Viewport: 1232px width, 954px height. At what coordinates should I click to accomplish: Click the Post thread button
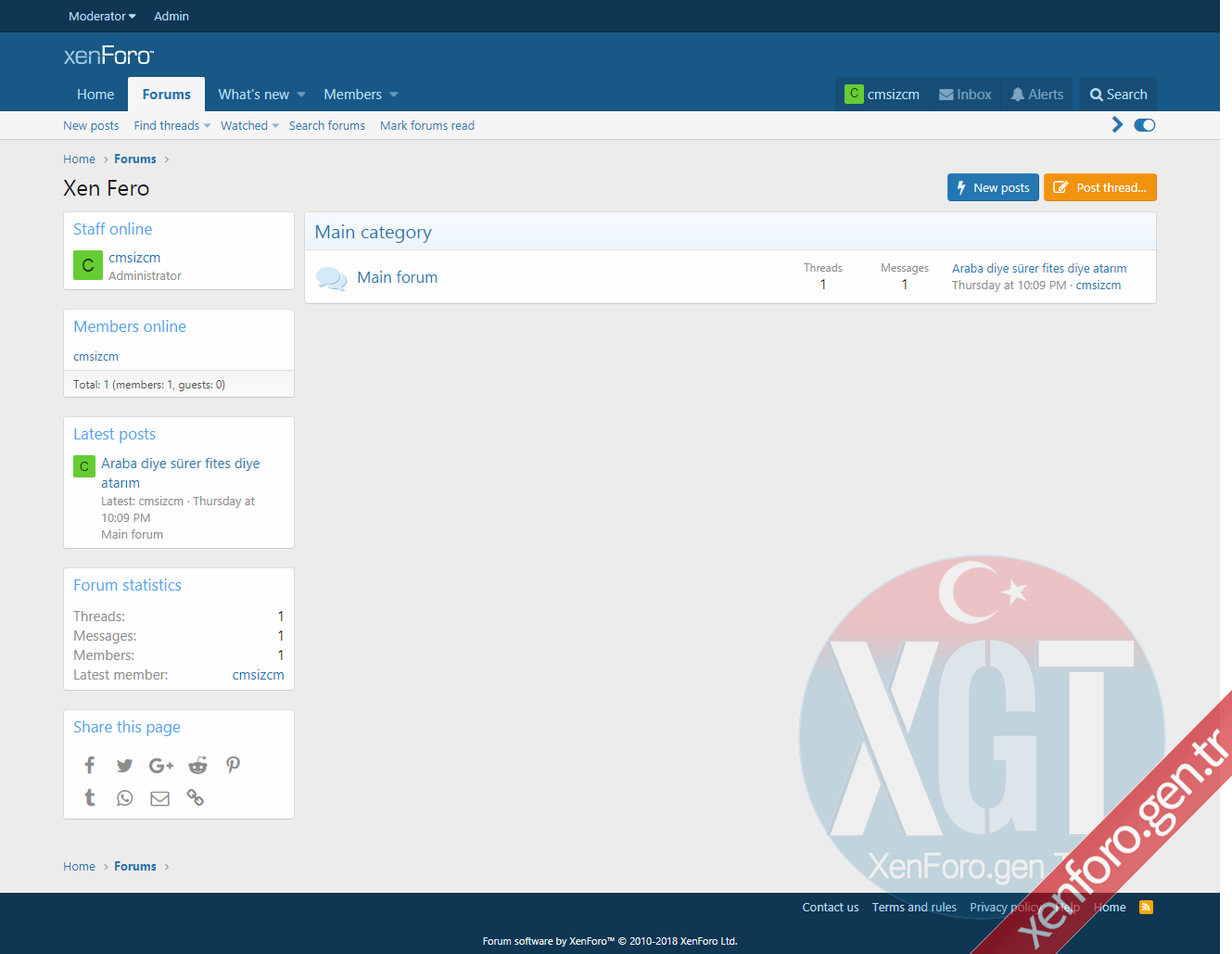click(1099, 187)
